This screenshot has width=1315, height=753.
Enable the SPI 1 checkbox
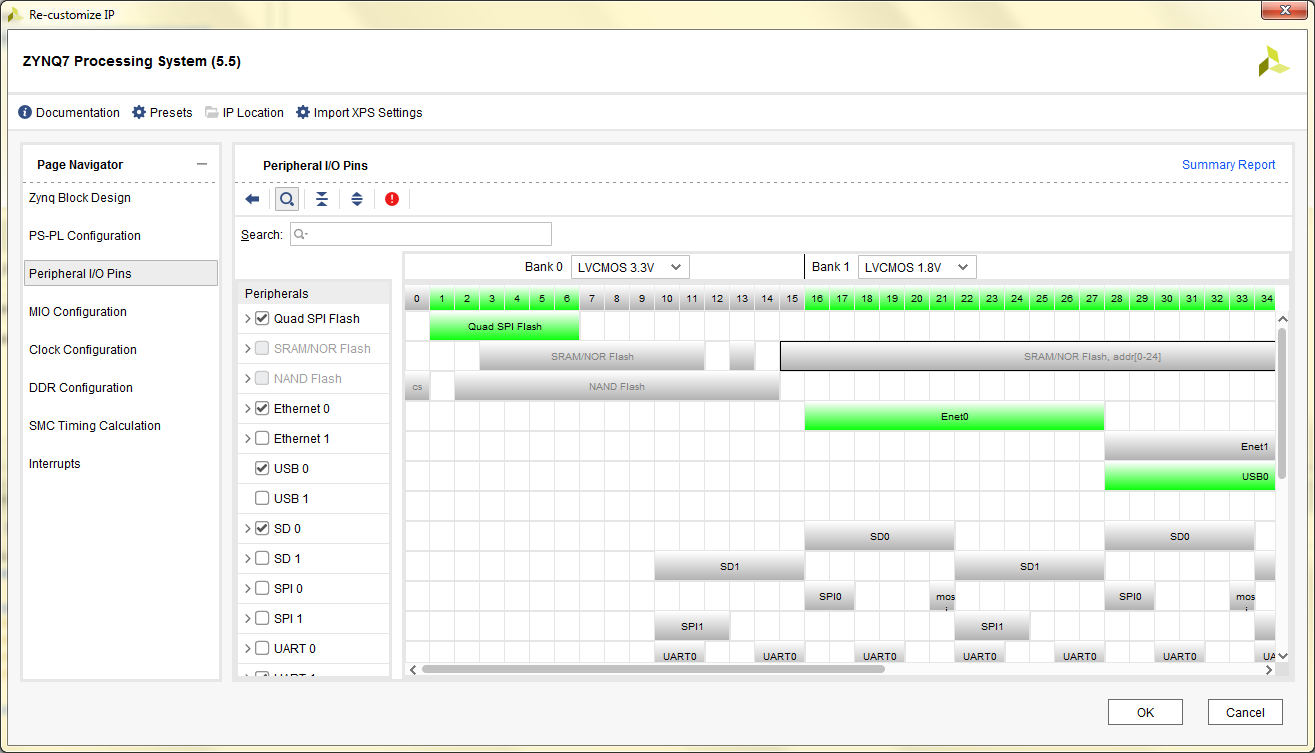pyautogui.click(x=262, y=619)
